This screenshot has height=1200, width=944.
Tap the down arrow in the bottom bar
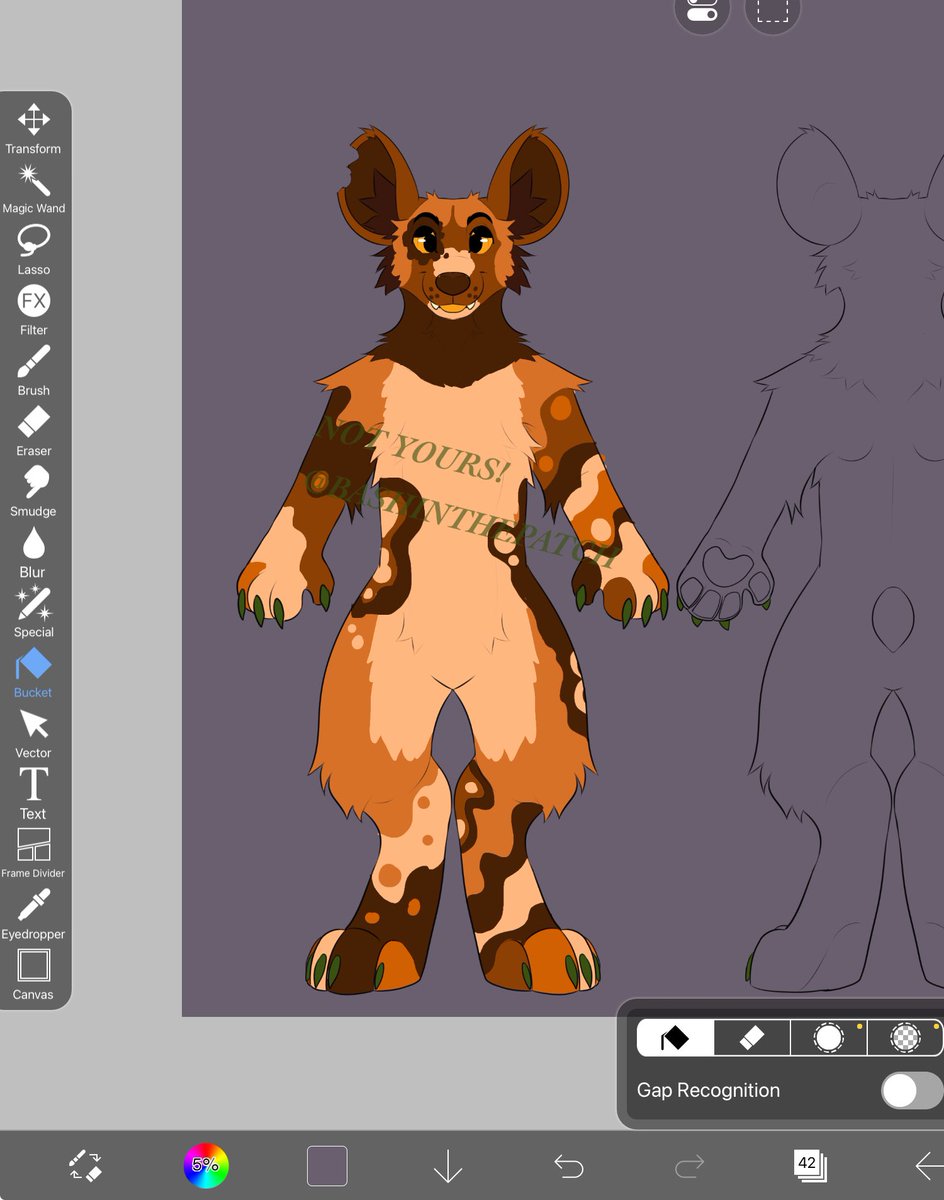(448, 1166)
